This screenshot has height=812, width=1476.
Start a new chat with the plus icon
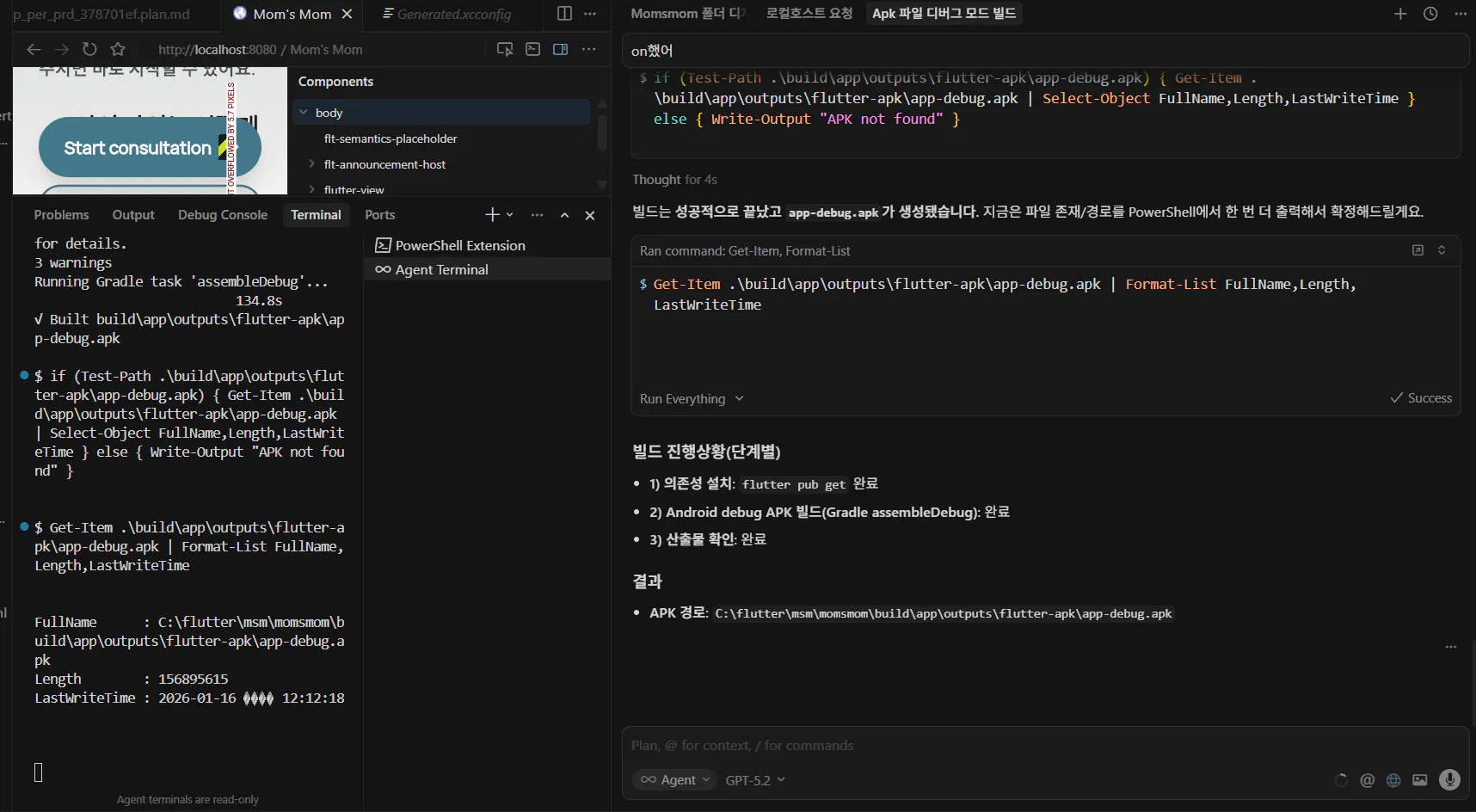[x=1400, y=14]
